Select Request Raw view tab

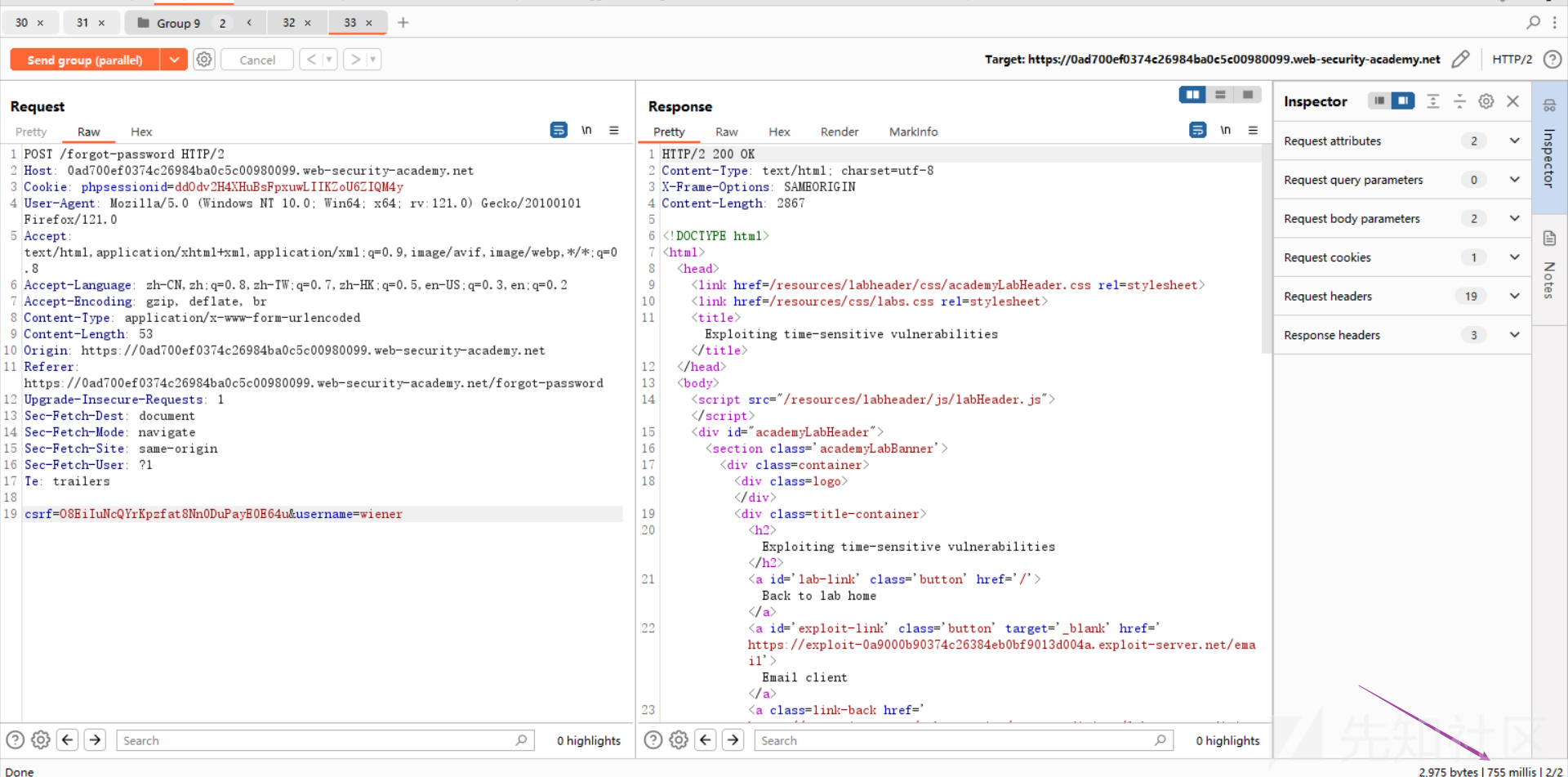[89, 132]
